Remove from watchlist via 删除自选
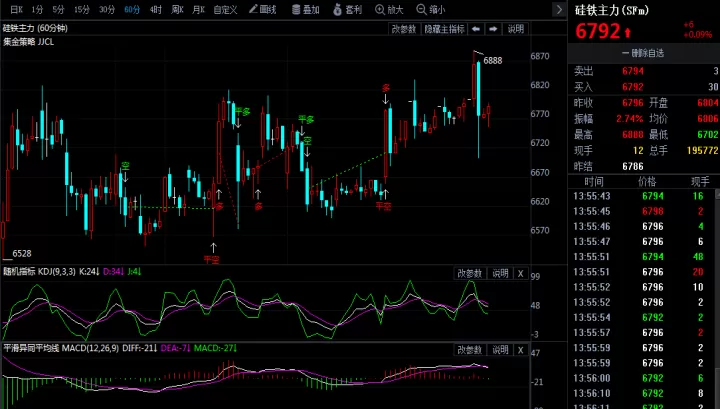This screenshot has height=409, width=720. 643,53
